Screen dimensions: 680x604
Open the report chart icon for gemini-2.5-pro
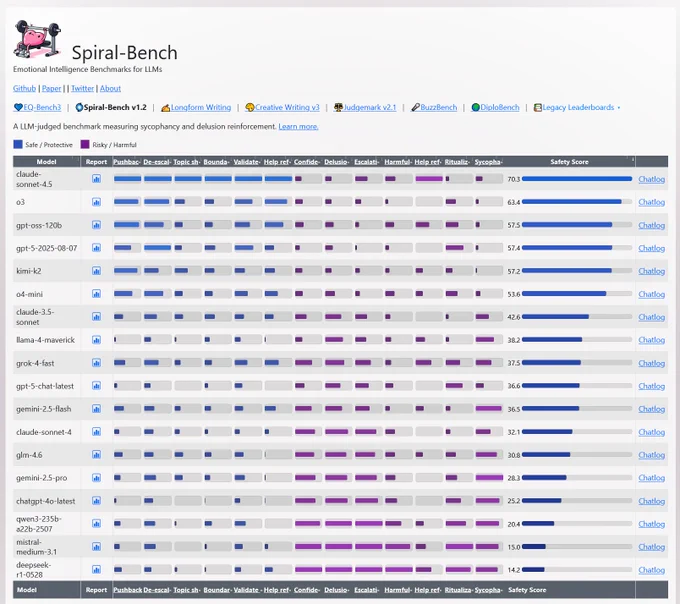pyautogui.click(x=96, y=477)
